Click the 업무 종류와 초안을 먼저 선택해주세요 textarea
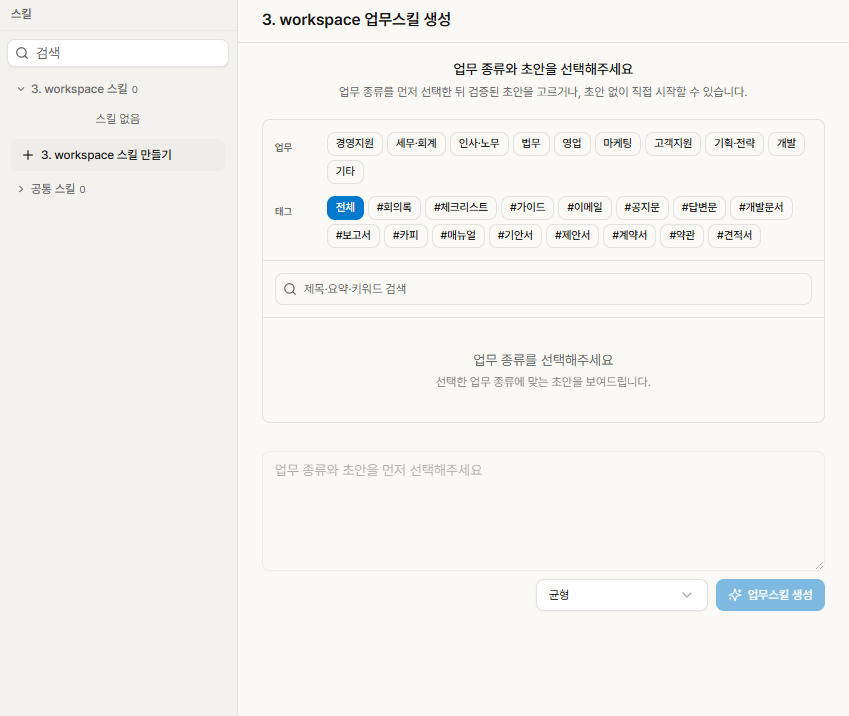This screenshot has height=716, width=849. click(543, 511)
